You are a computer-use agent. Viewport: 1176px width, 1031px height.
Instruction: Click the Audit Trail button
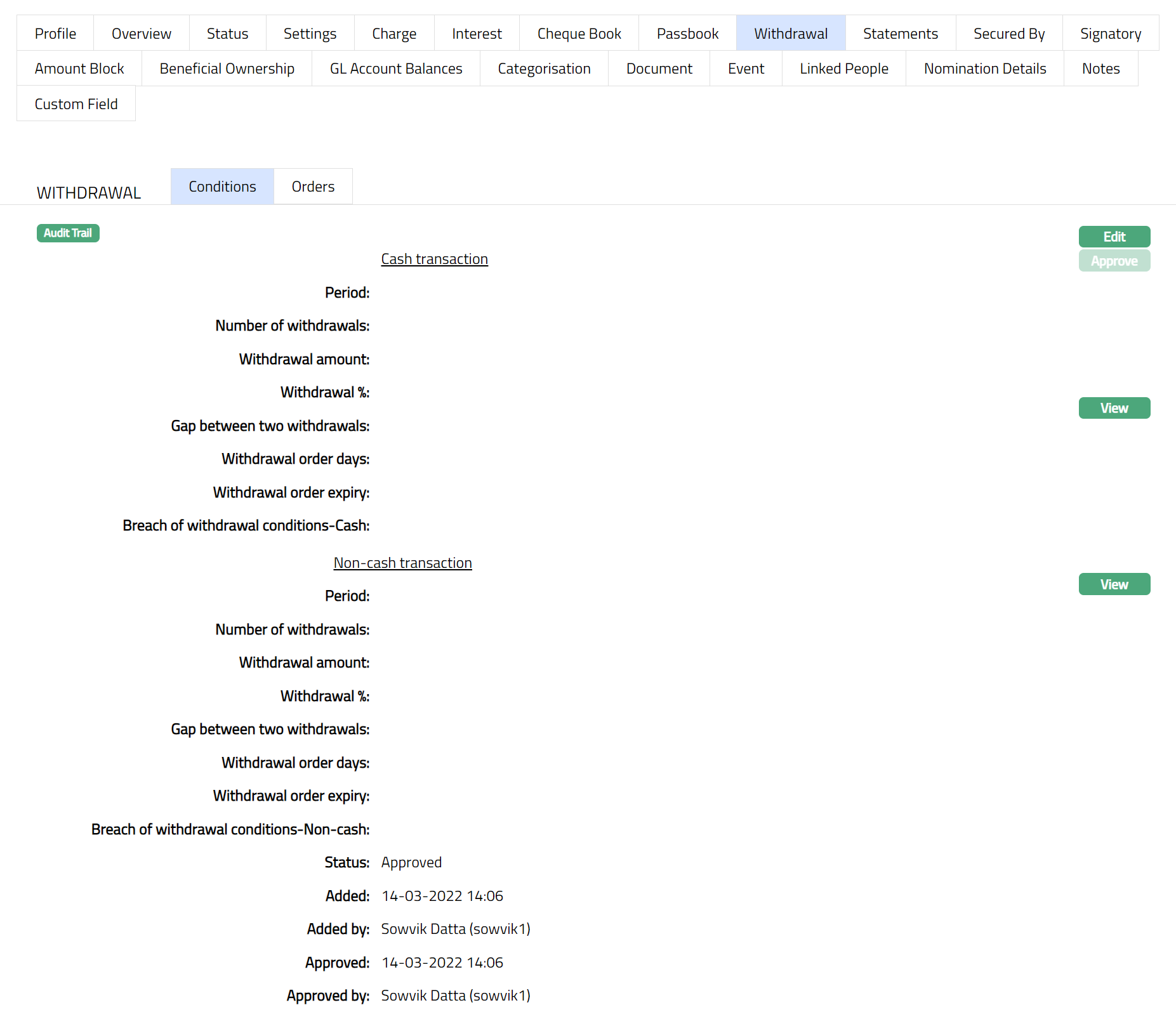(x=68, y=233)
